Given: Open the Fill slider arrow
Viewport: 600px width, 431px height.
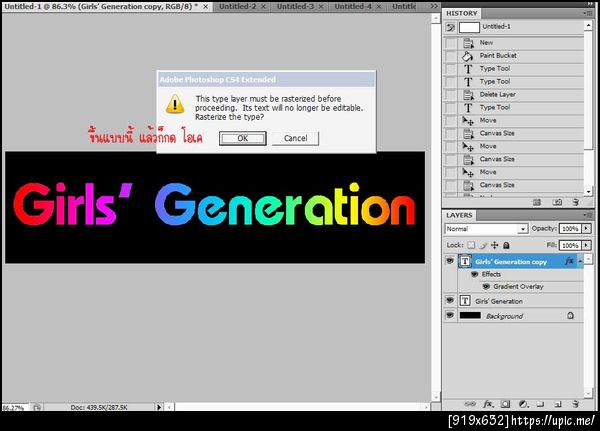Looking at the screenshot, I should coord(586,245).
